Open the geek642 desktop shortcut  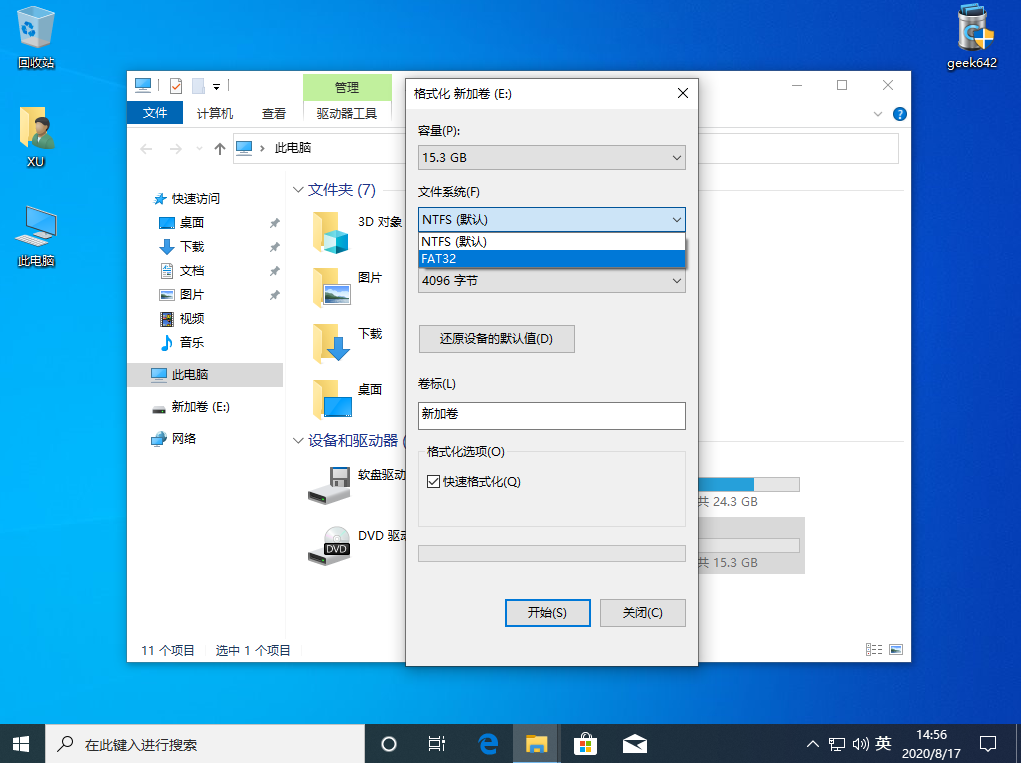[972, 36]
